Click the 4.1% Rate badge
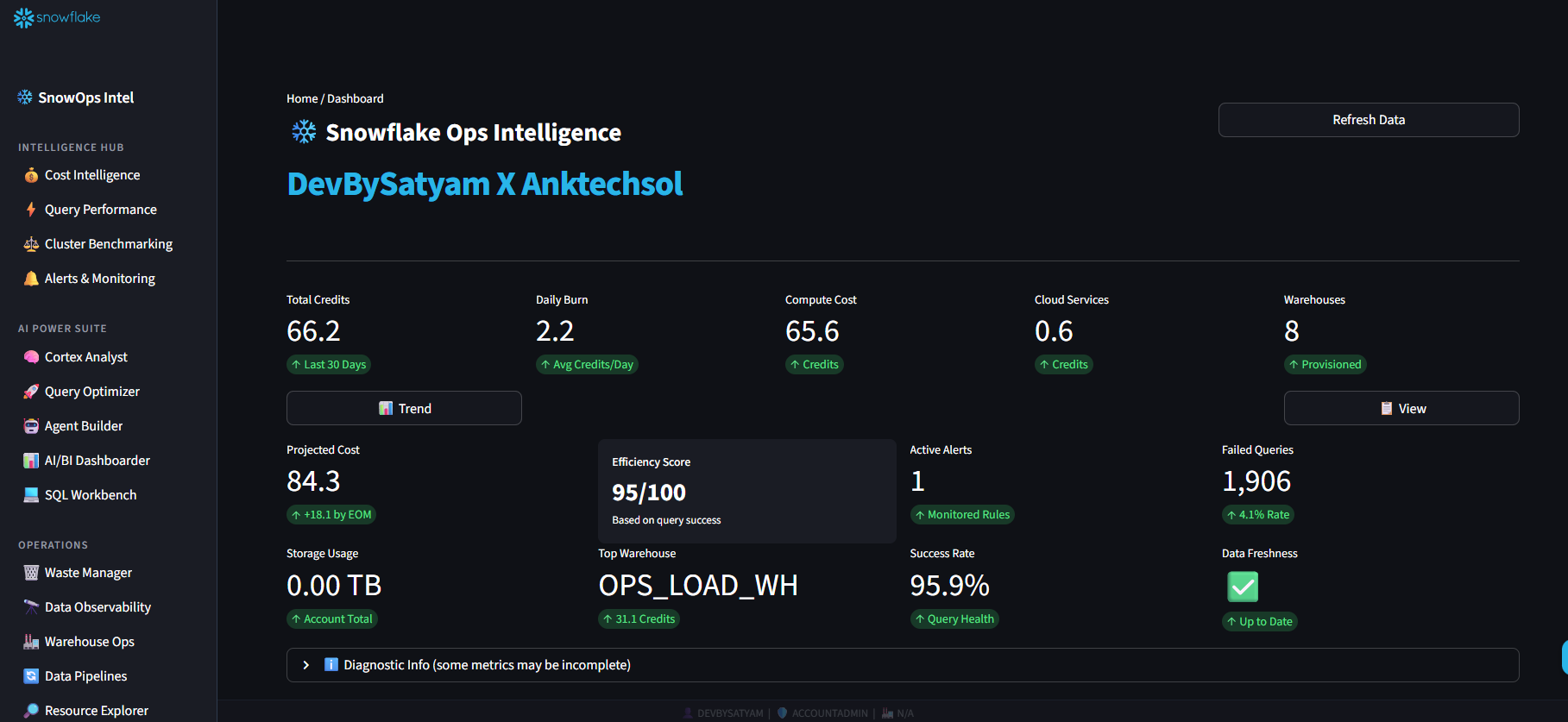Screen dimensions: 1568x722 (x=1258, y=515)
